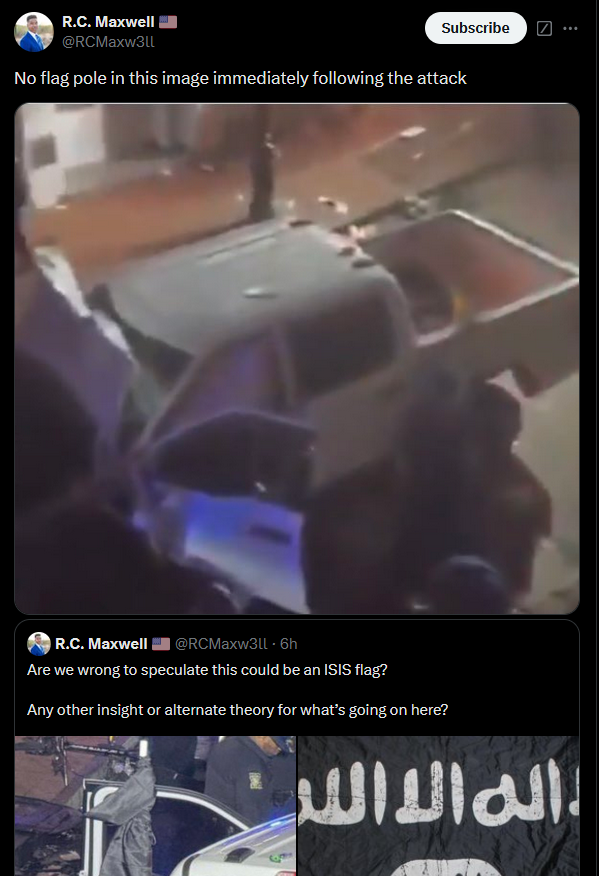Click the 'alternate theory' line of quoted text

(x=237, y=710)
